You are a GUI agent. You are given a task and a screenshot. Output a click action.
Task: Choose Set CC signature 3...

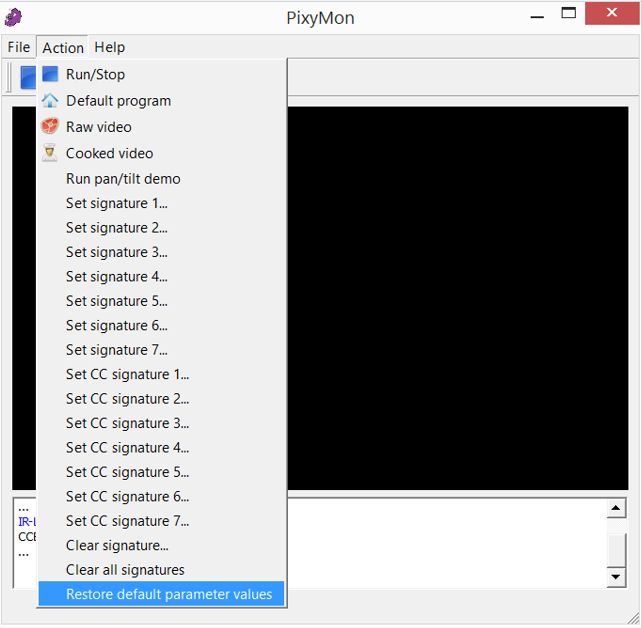pyautogui.click(x=161, y=424)
